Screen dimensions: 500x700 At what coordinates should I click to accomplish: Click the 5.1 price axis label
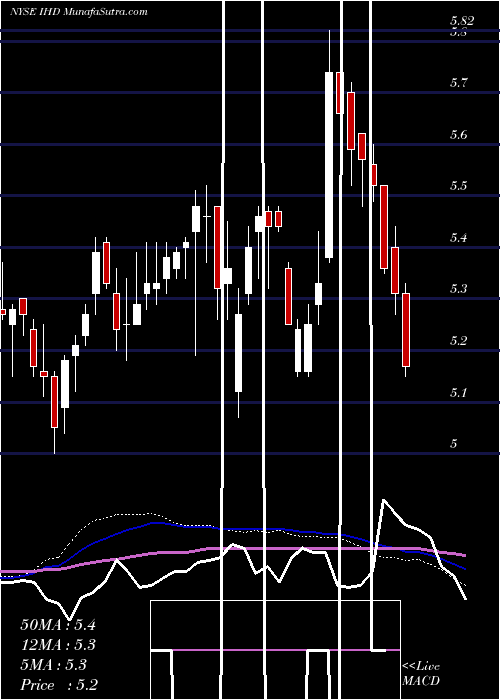[x=458, y=393]
